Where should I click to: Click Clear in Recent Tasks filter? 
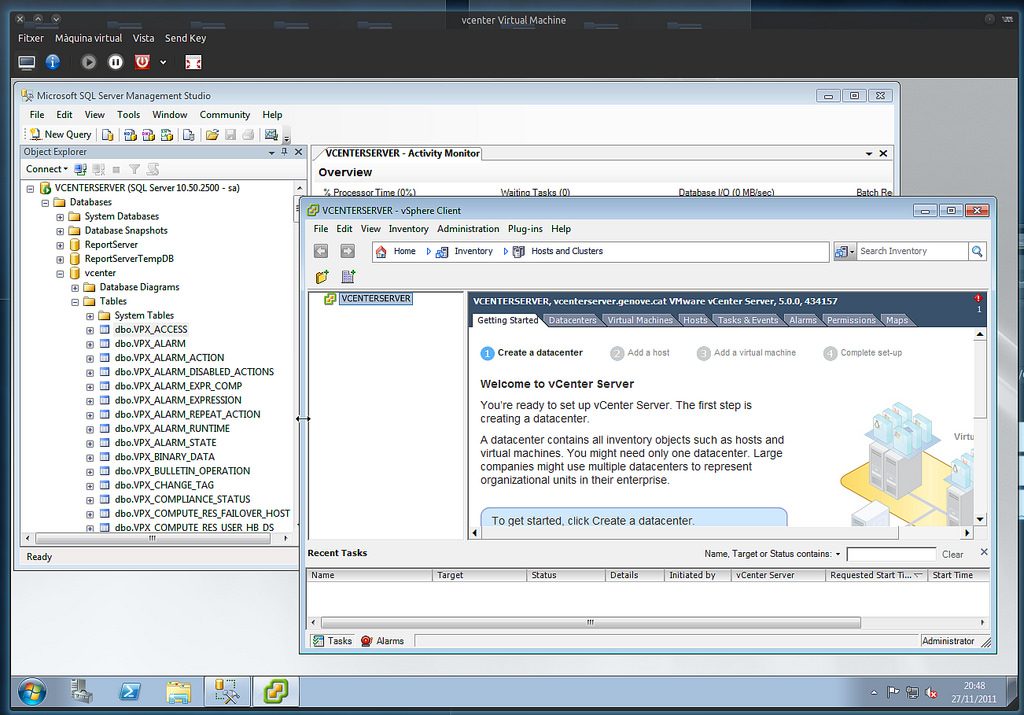coord(952,554)
